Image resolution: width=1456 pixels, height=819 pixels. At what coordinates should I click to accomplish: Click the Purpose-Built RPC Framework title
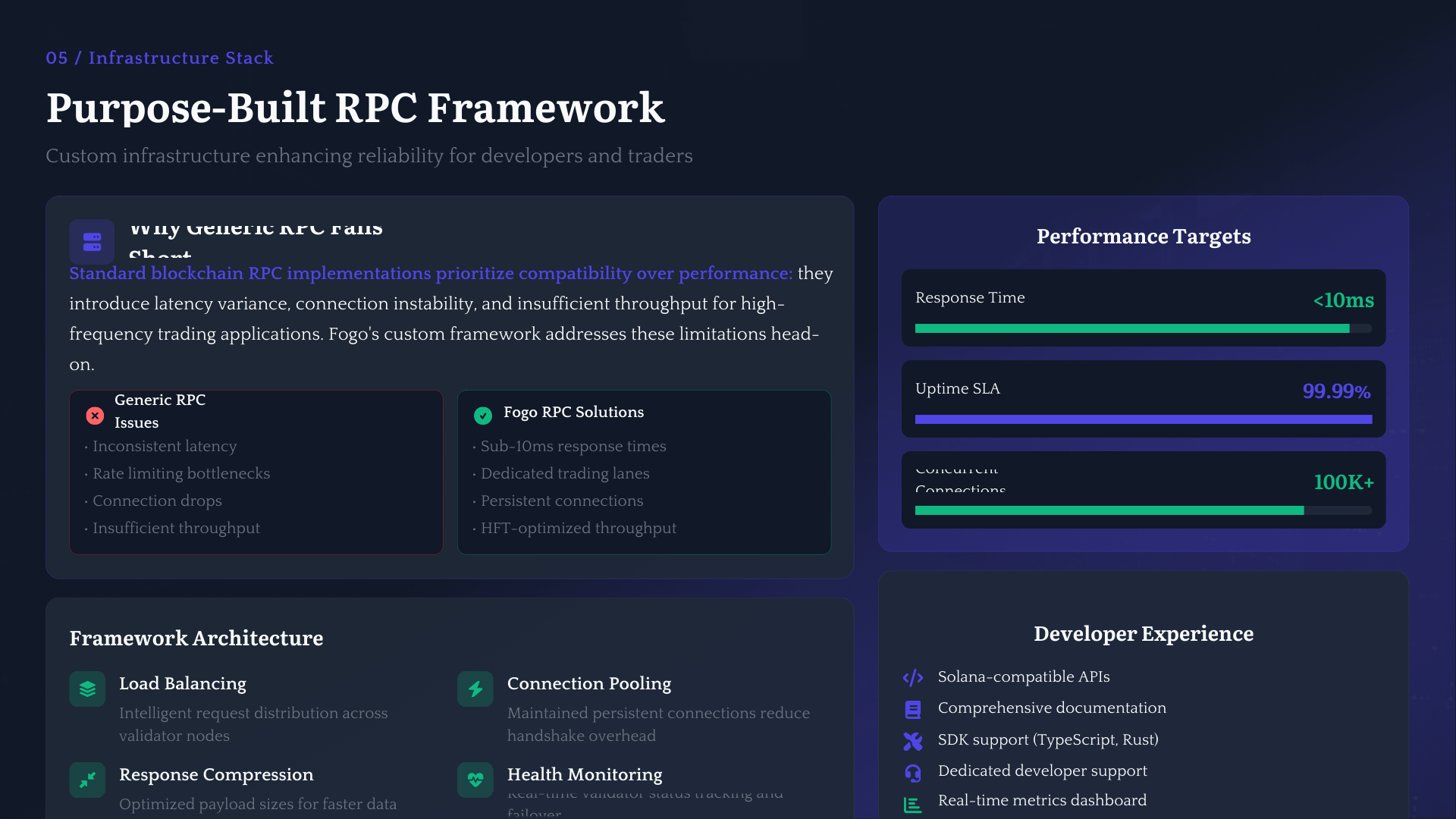pos(355,108)
